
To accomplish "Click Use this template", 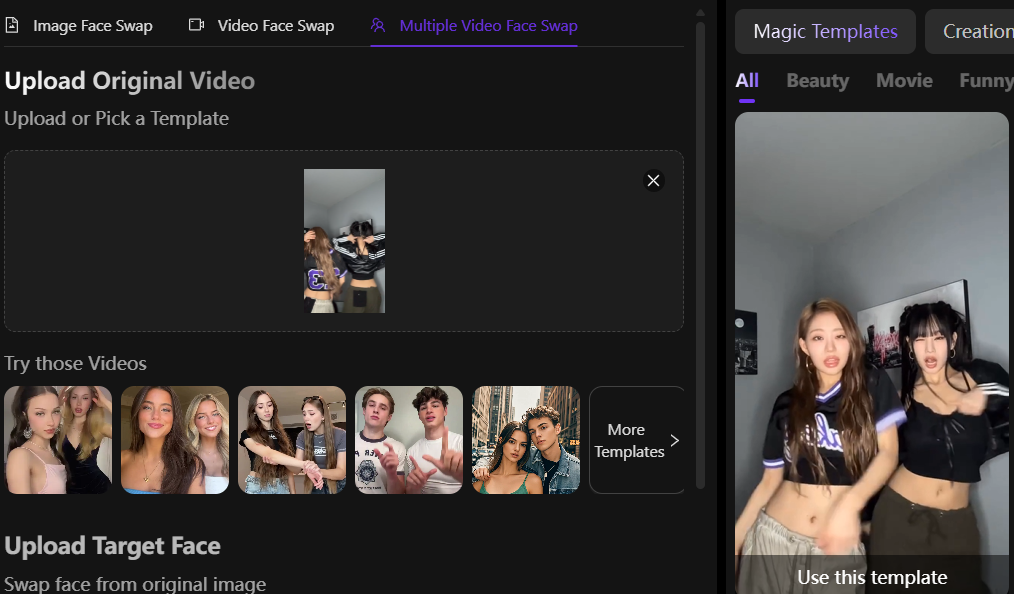I will point(871,577).
